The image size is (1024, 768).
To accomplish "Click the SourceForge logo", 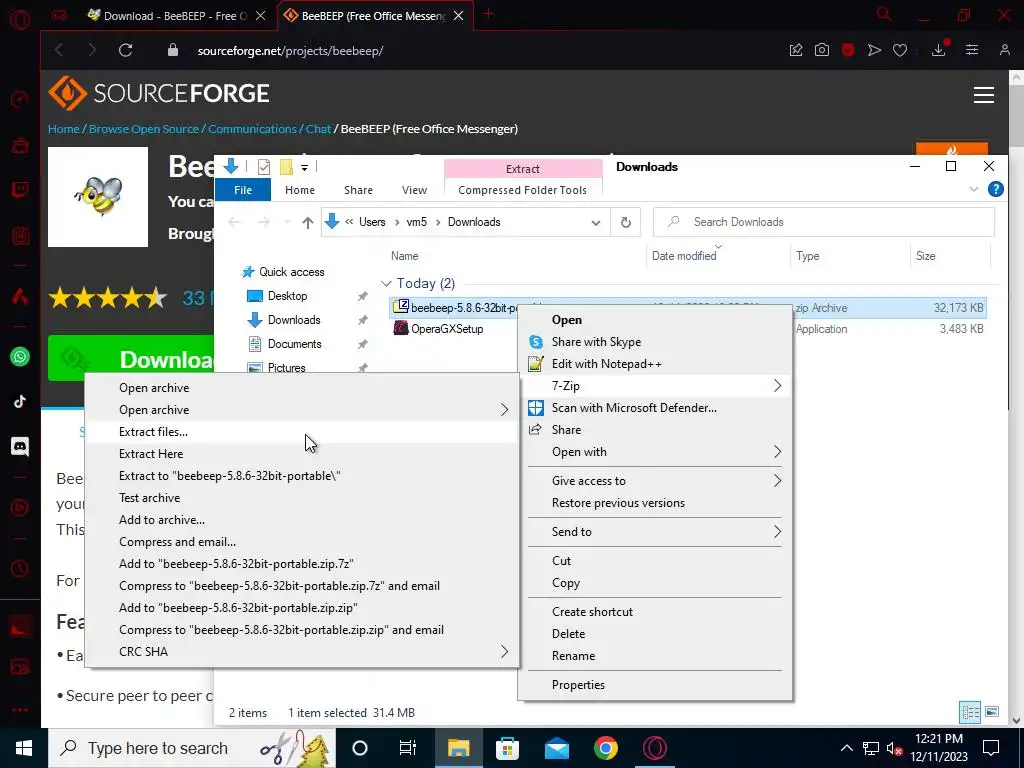I will point(159,93).
